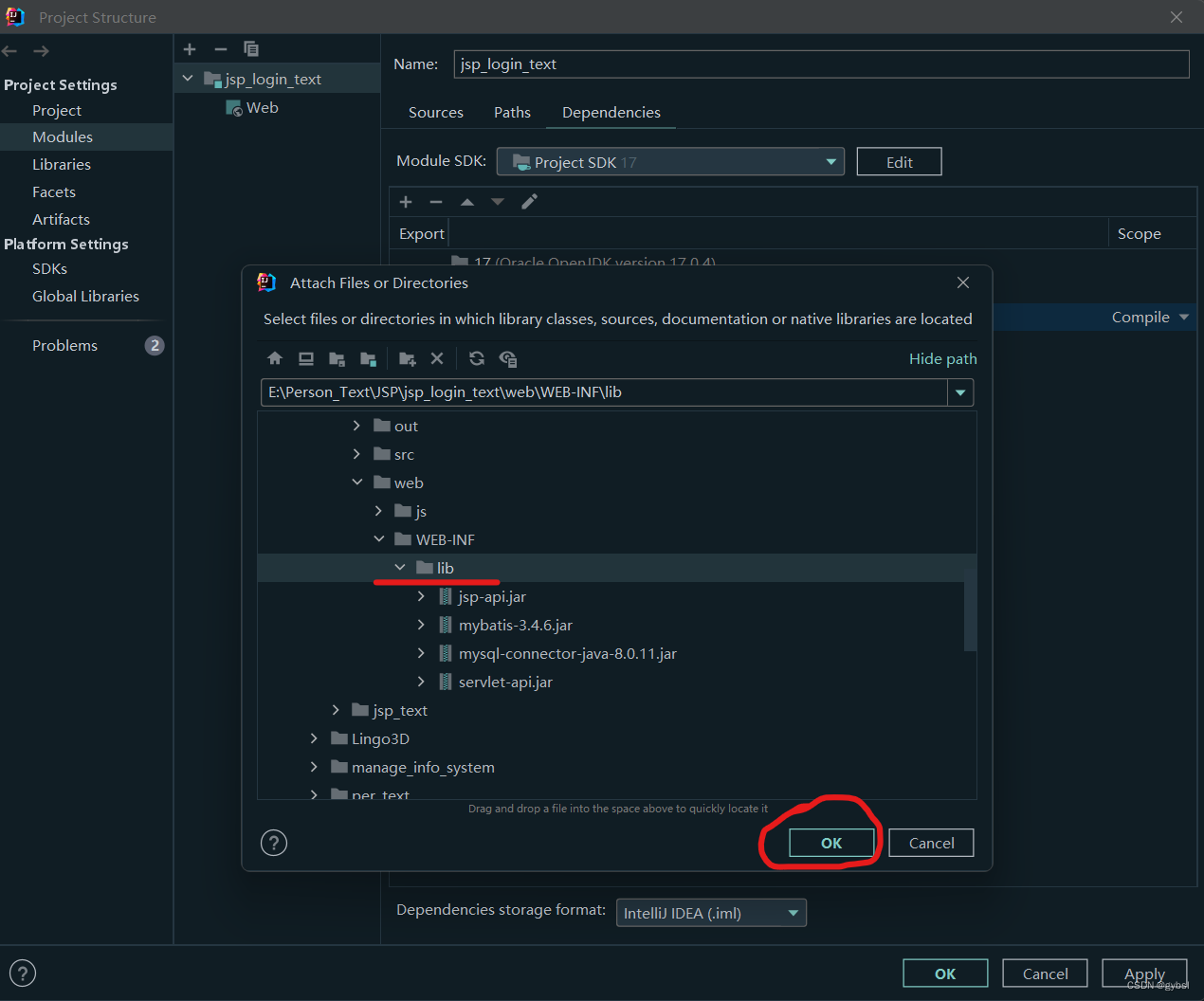Switch to Sources tab
The image size is (1204, 1001).
tap(436, 112)
